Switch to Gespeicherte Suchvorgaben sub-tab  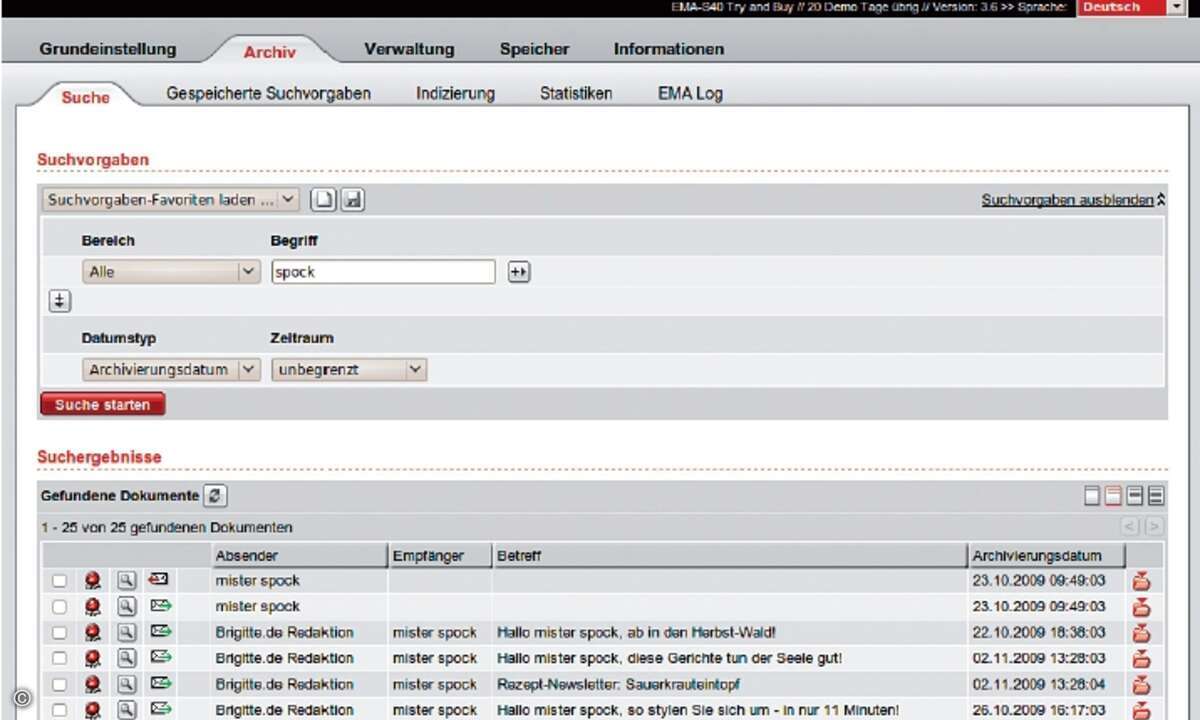(x=269, y=93)
